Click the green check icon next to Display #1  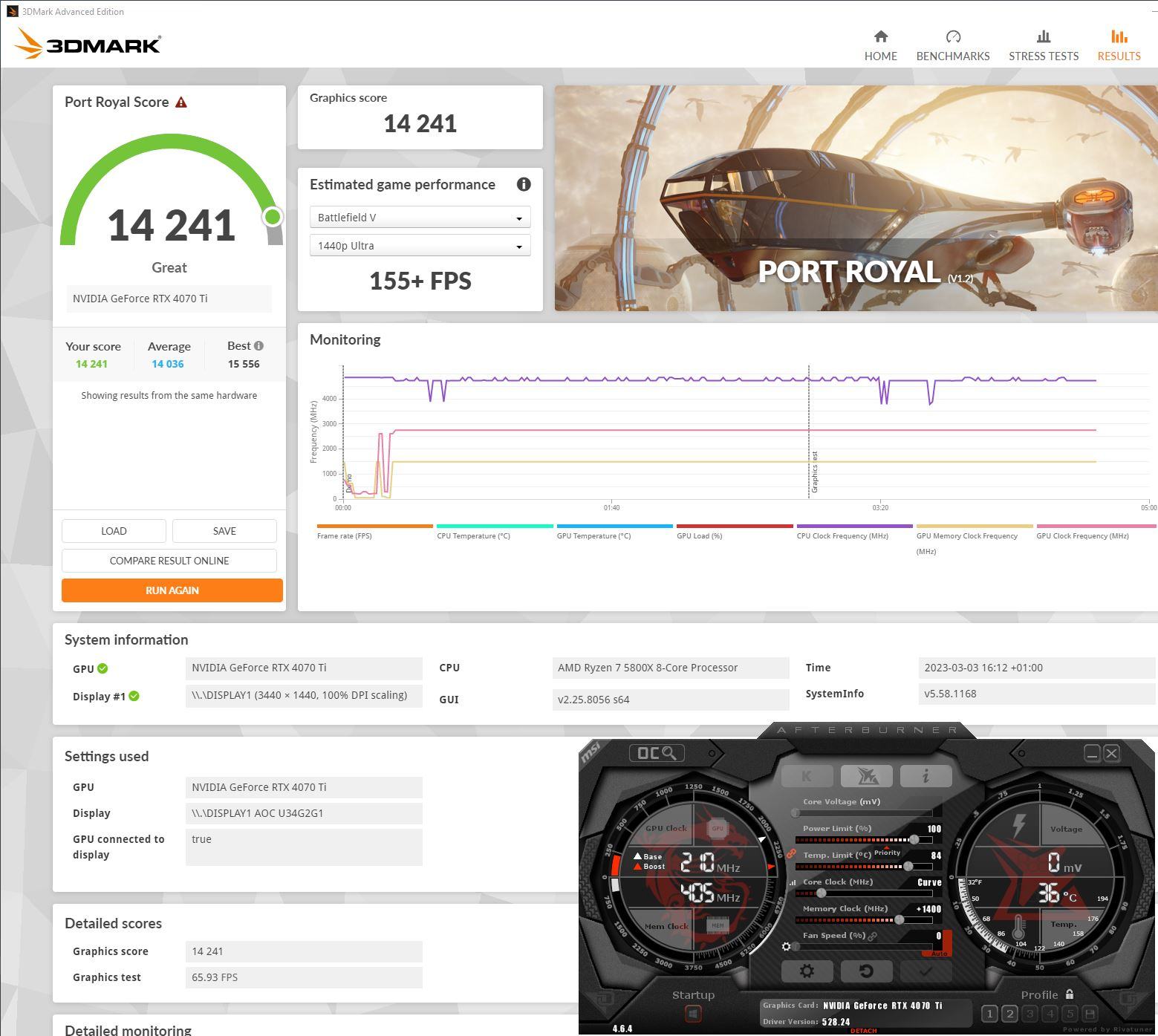coord(134,696)
